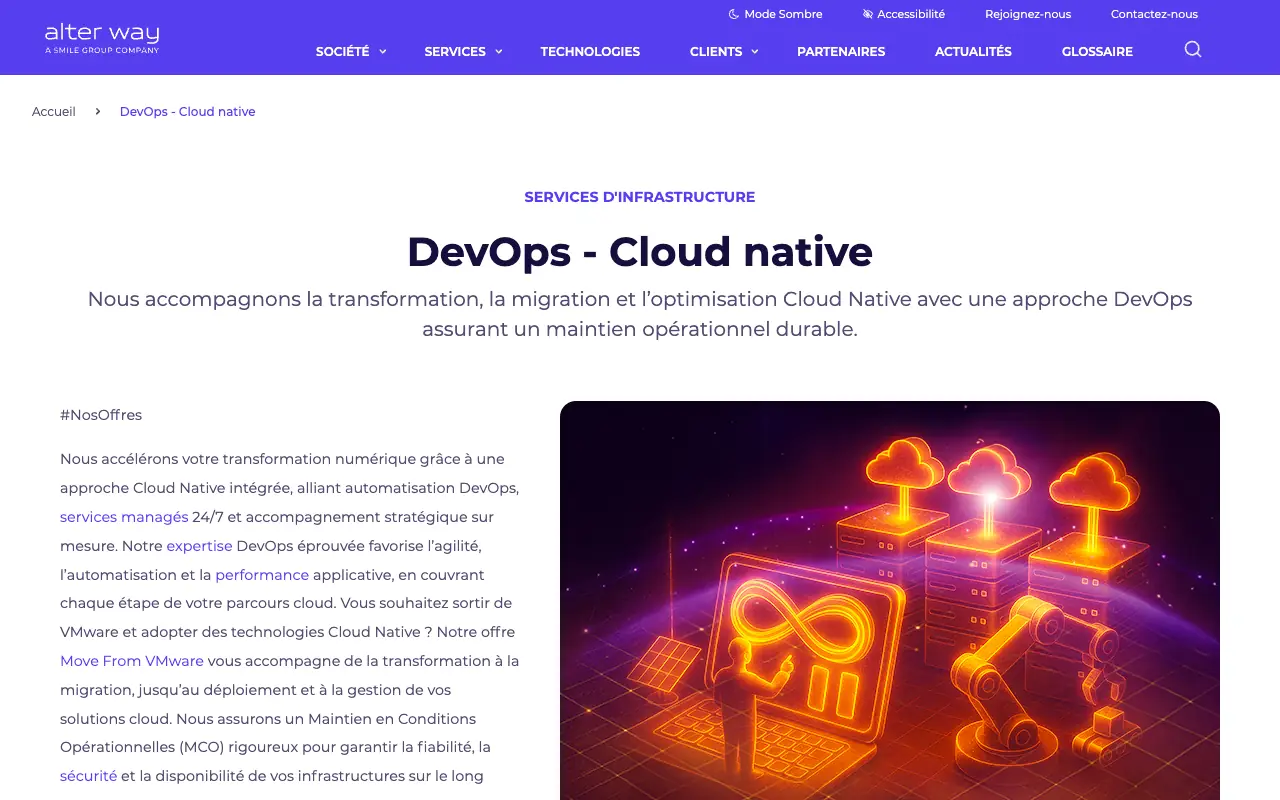Viewport: 1280px width, 800px height.
Task: Open the Actualités section
Action: (973, 51)
